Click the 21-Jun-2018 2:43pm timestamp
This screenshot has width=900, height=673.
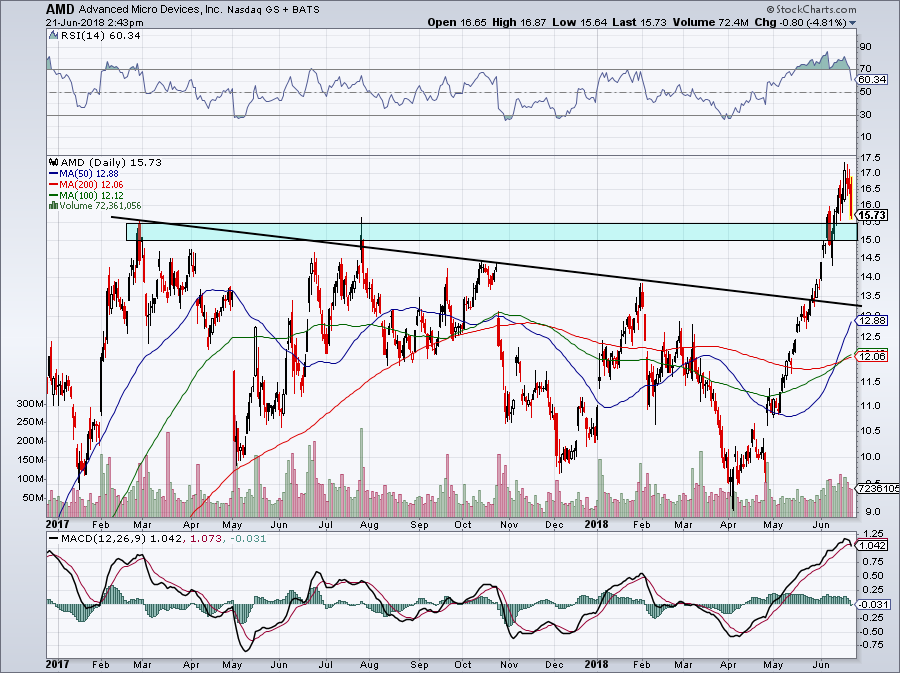pyautogui.click(x=95, y=23)
